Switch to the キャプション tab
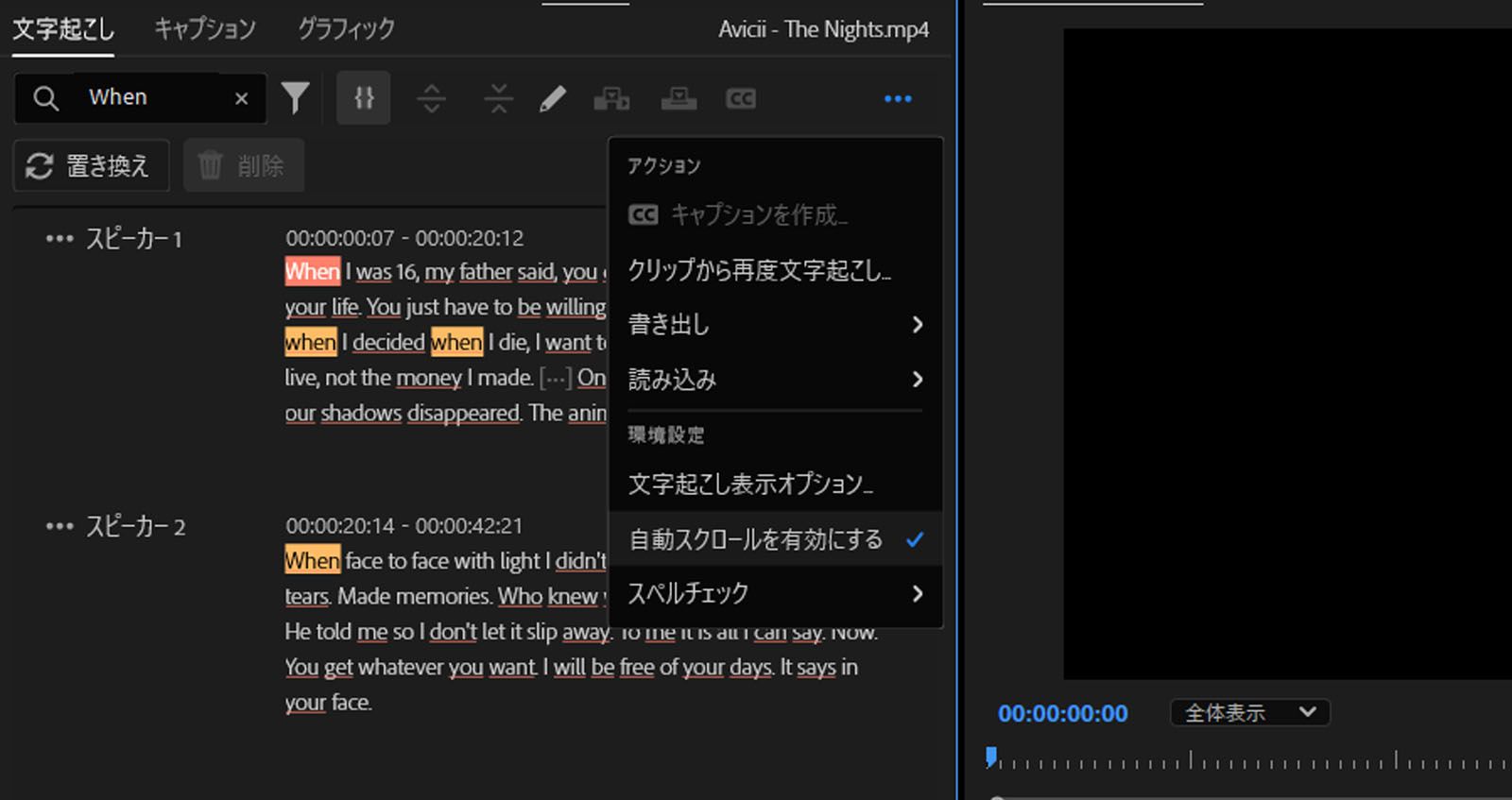Screen dimensions: 1512x800 click(x=205, y=29)
